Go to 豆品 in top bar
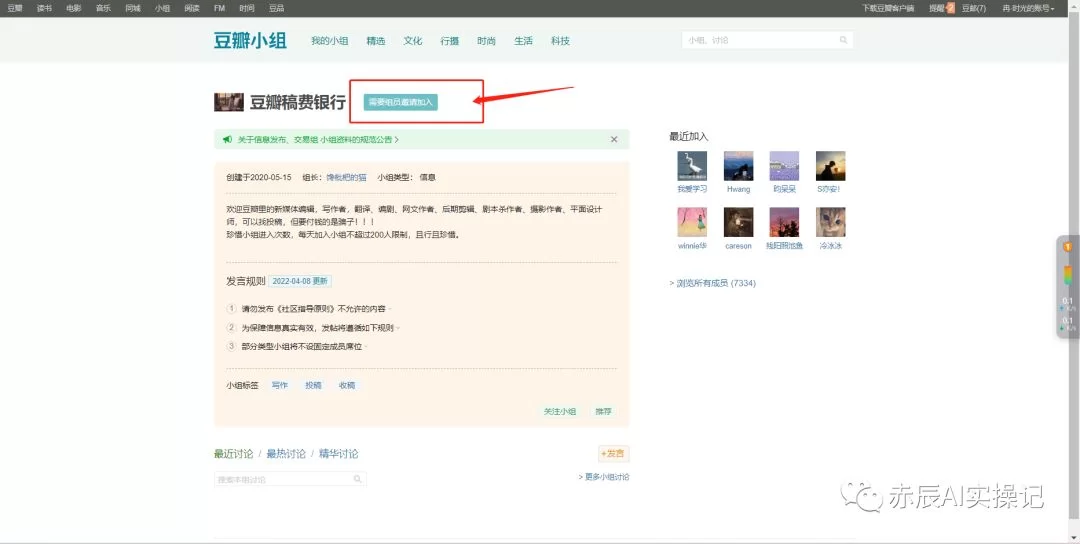 point(276,8)
